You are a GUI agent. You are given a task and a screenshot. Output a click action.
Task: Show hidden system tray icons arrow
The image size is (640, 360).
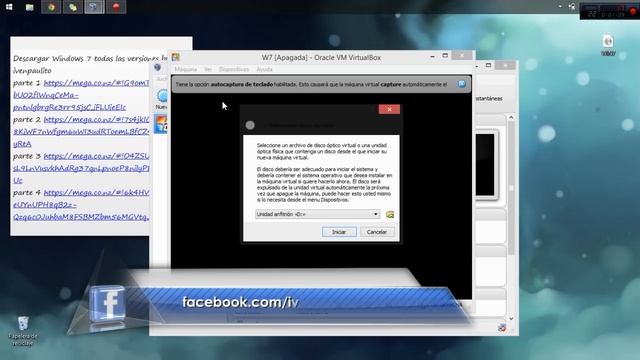(x=560, y=7)
